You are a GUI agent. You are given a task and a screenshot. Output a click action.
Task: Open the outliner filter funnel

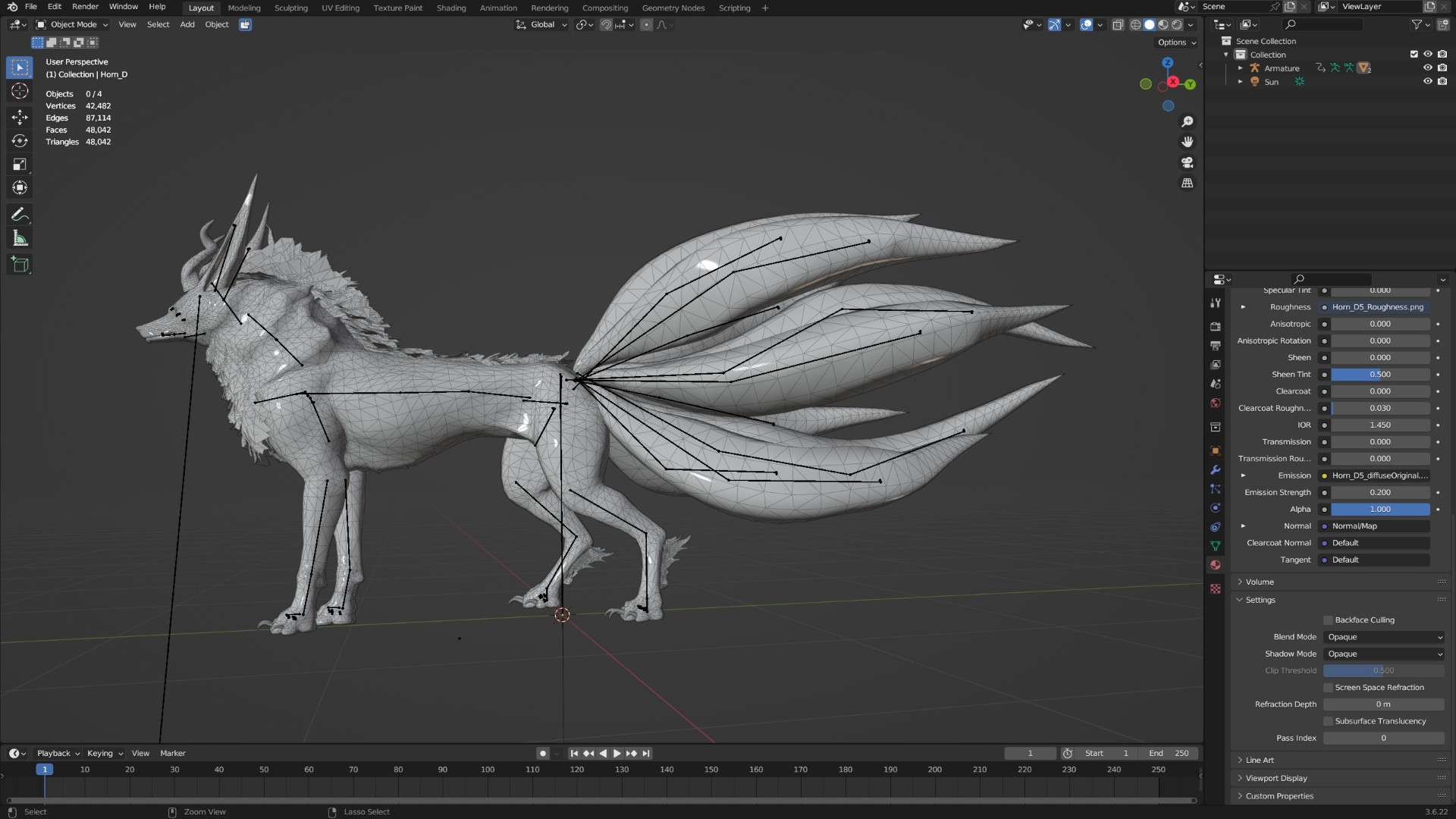[x=1416, y=25]
